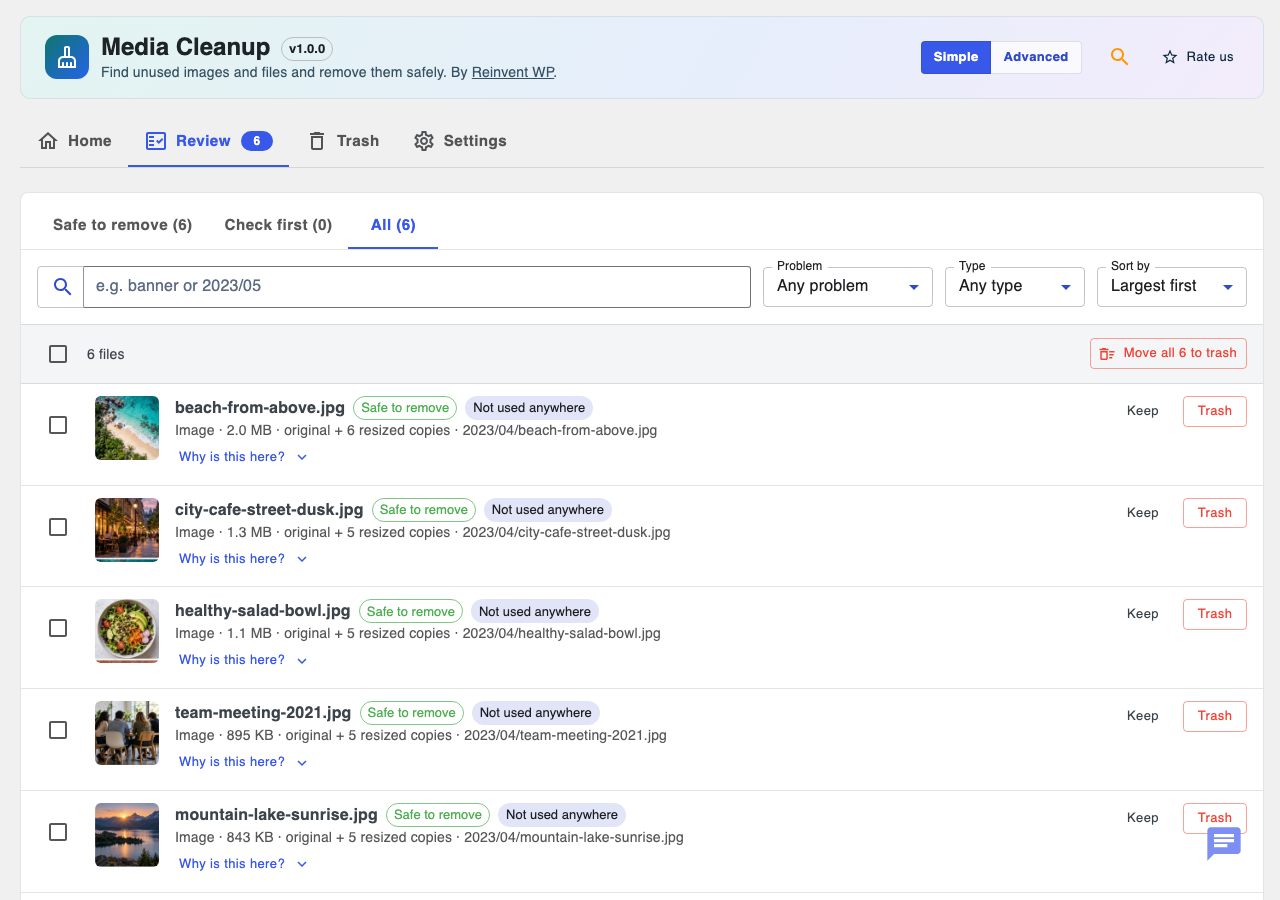The width and height of the screenshot is (1280, 900).
Task: Open the chat support bubble icon
Action: coord(1224,843)
